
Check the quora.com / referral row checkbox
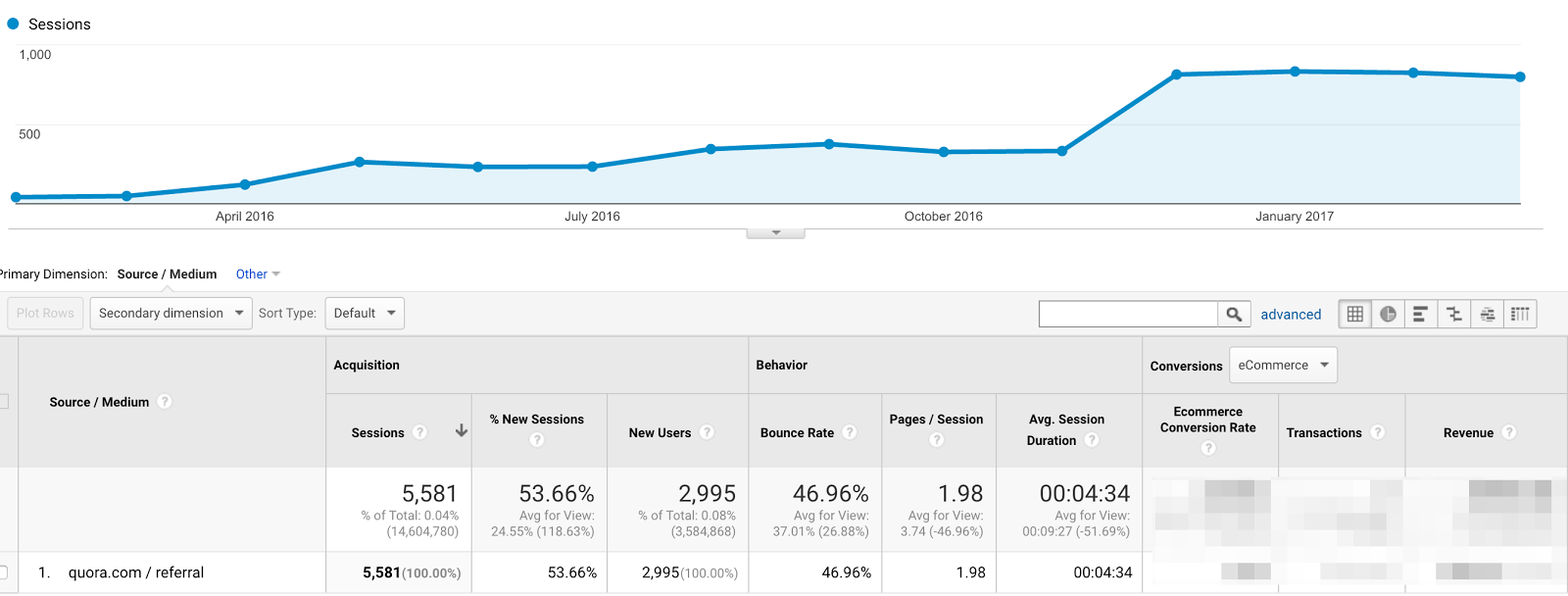point(3,572)
